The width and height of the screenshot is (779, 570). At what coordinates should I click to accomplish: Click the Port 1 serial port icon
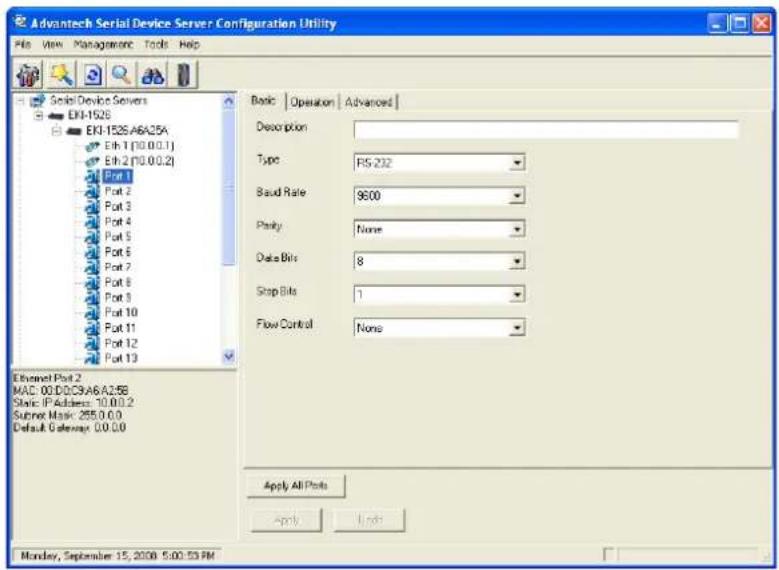click(x=92, y=176)
